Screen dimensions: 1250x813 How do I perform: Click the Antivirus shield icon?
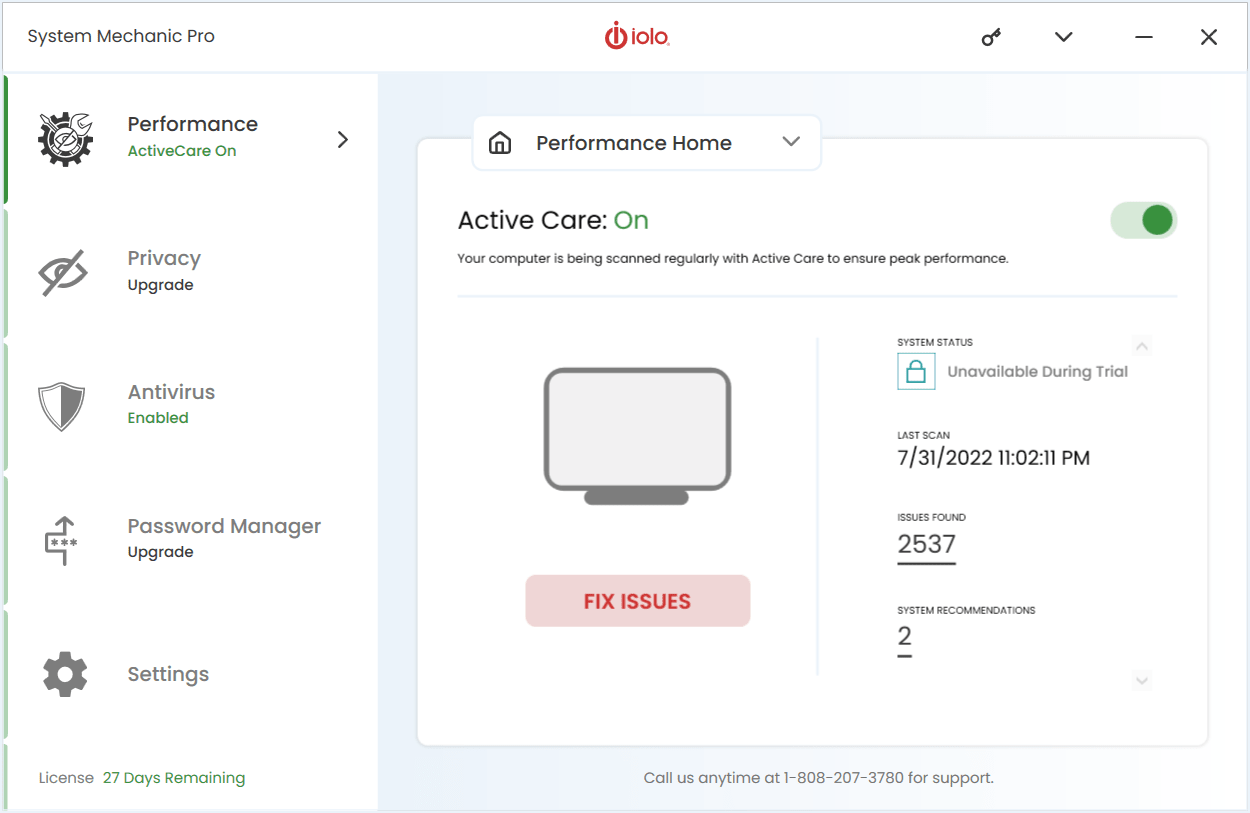click(x=61, y=406)
